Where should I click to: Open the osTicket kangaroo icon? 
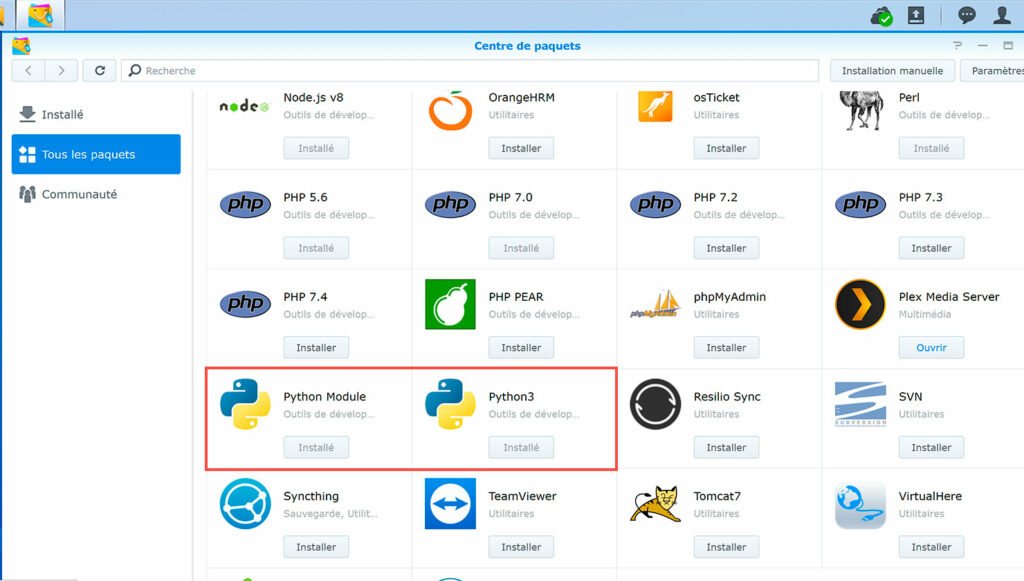[x=655, y=106]
